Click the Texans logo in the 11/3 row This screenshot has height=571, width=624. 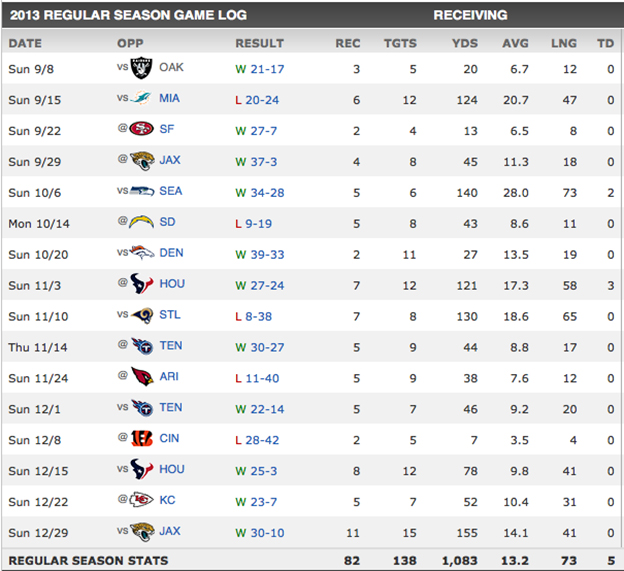tap(142, 284)
